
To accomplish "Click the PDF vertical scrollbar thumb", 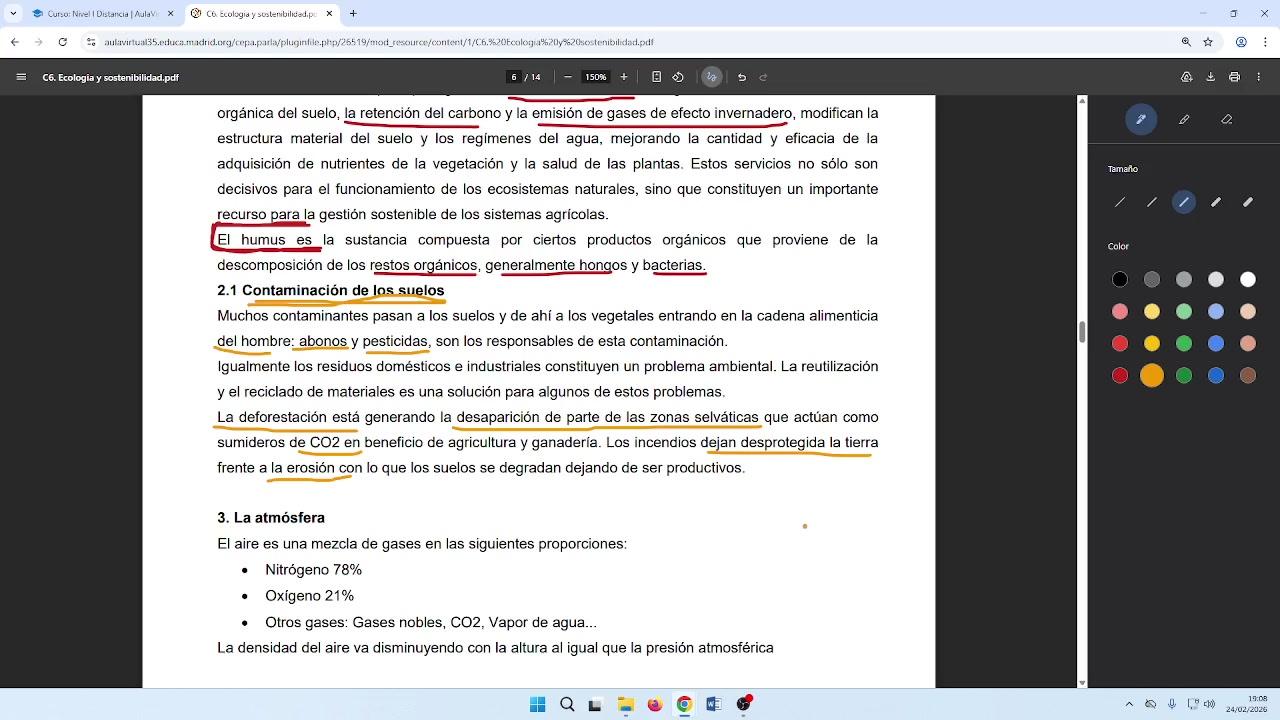I will 1082,332.
